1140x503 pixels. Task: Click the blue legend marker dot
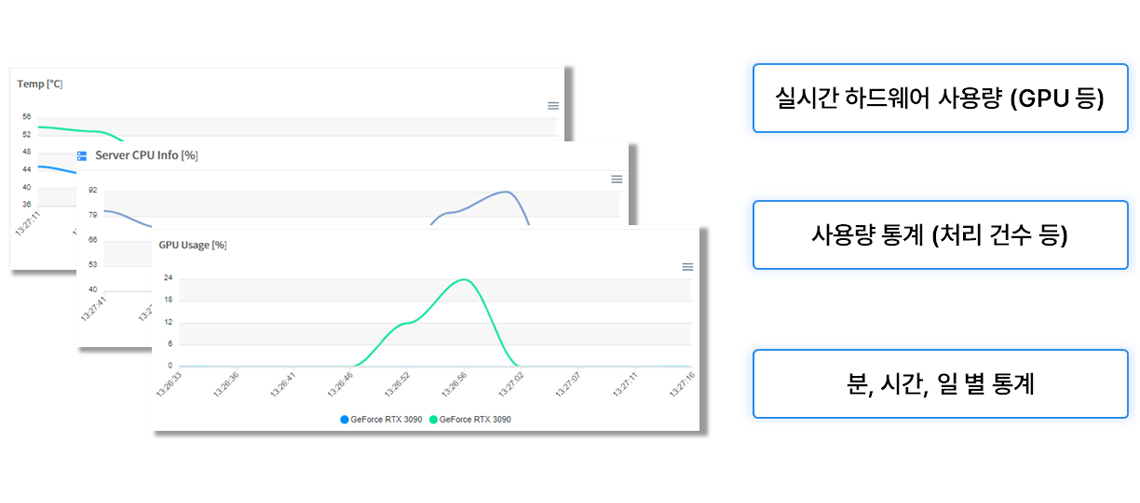pos(345,420)
